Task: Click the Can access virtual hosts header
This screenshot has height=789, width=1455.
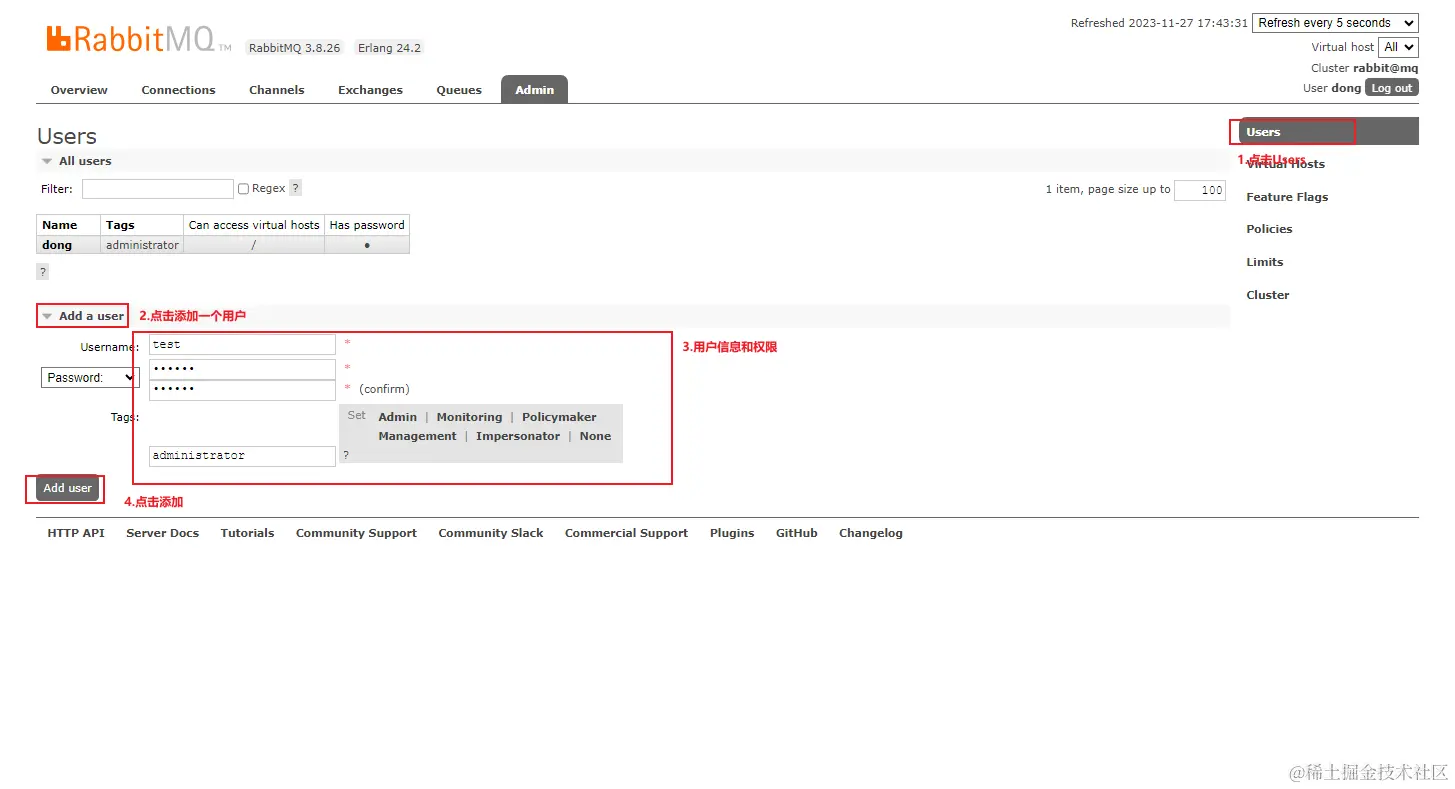Action: (x=254, y=225)
